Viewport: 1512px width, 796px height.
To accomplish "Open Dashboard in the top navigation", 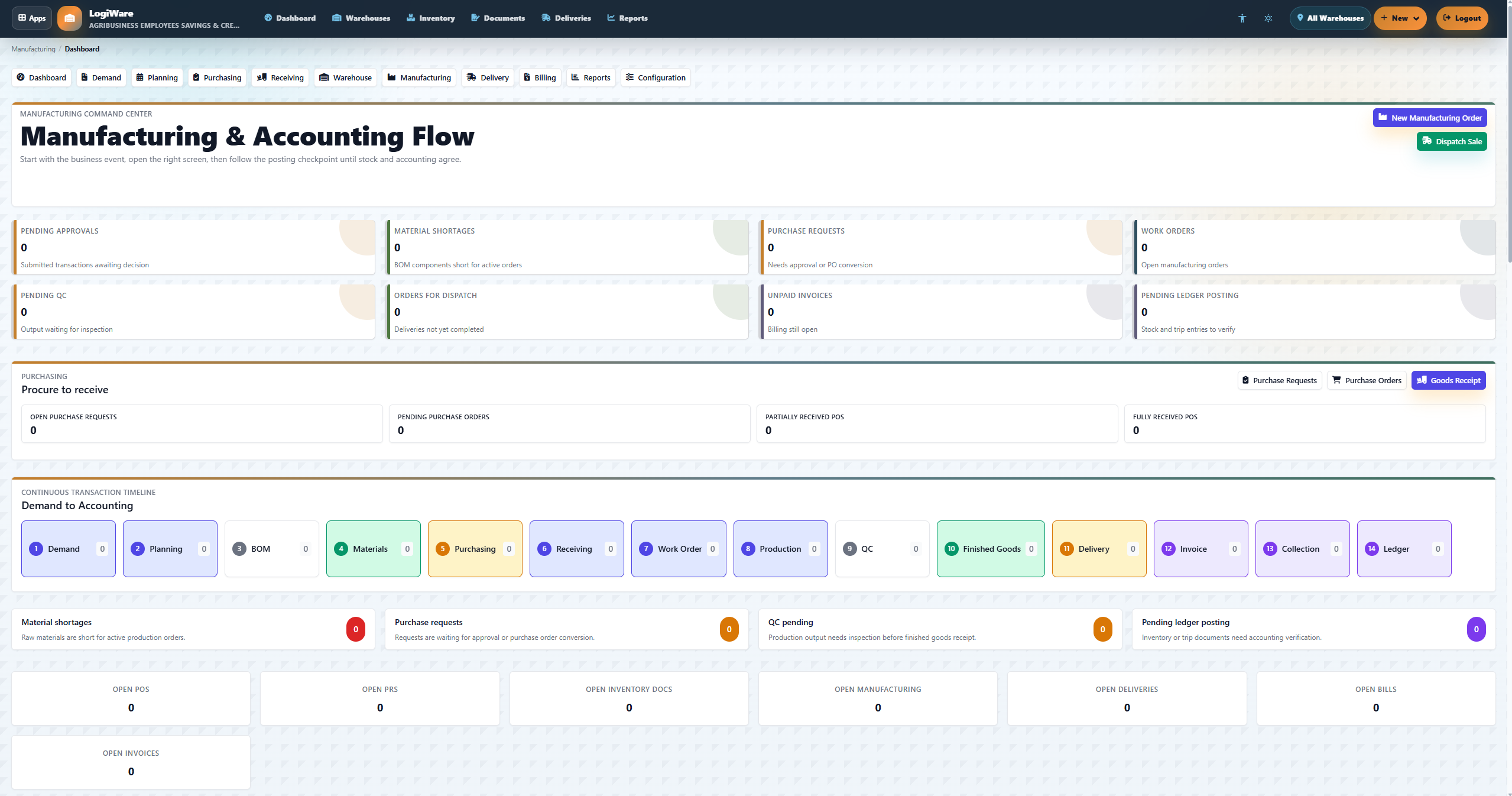I will 290,18.
